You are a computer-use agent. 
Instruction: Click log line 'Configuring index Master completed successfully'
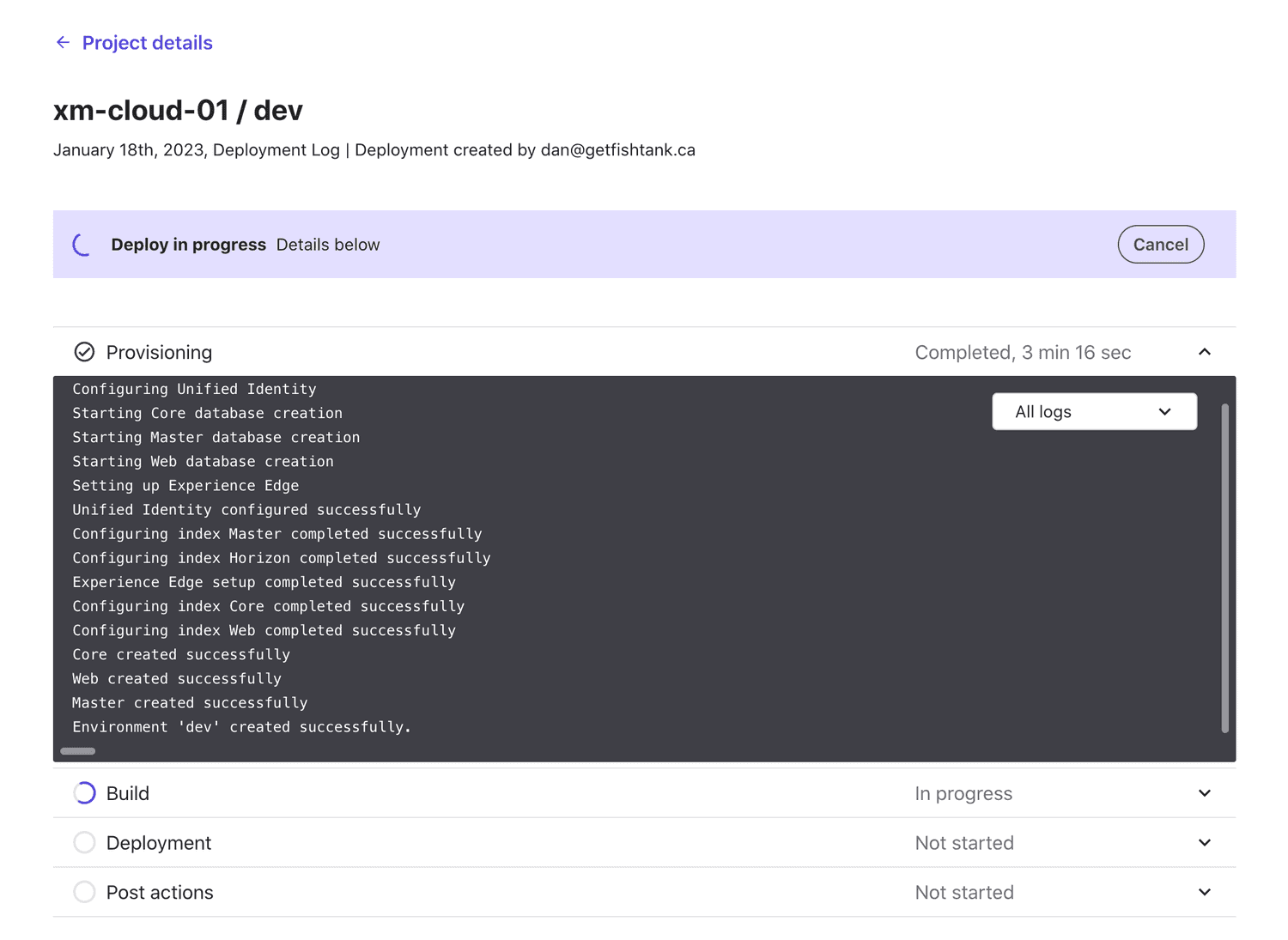(x=277, y=534)
